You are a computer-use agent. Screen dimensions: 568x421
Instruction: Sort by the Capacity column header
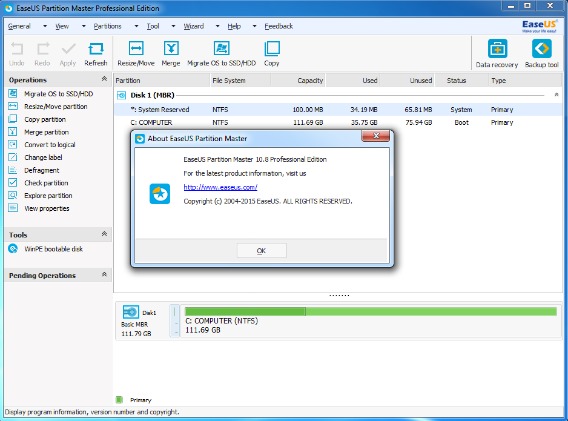tap(298, 80)
